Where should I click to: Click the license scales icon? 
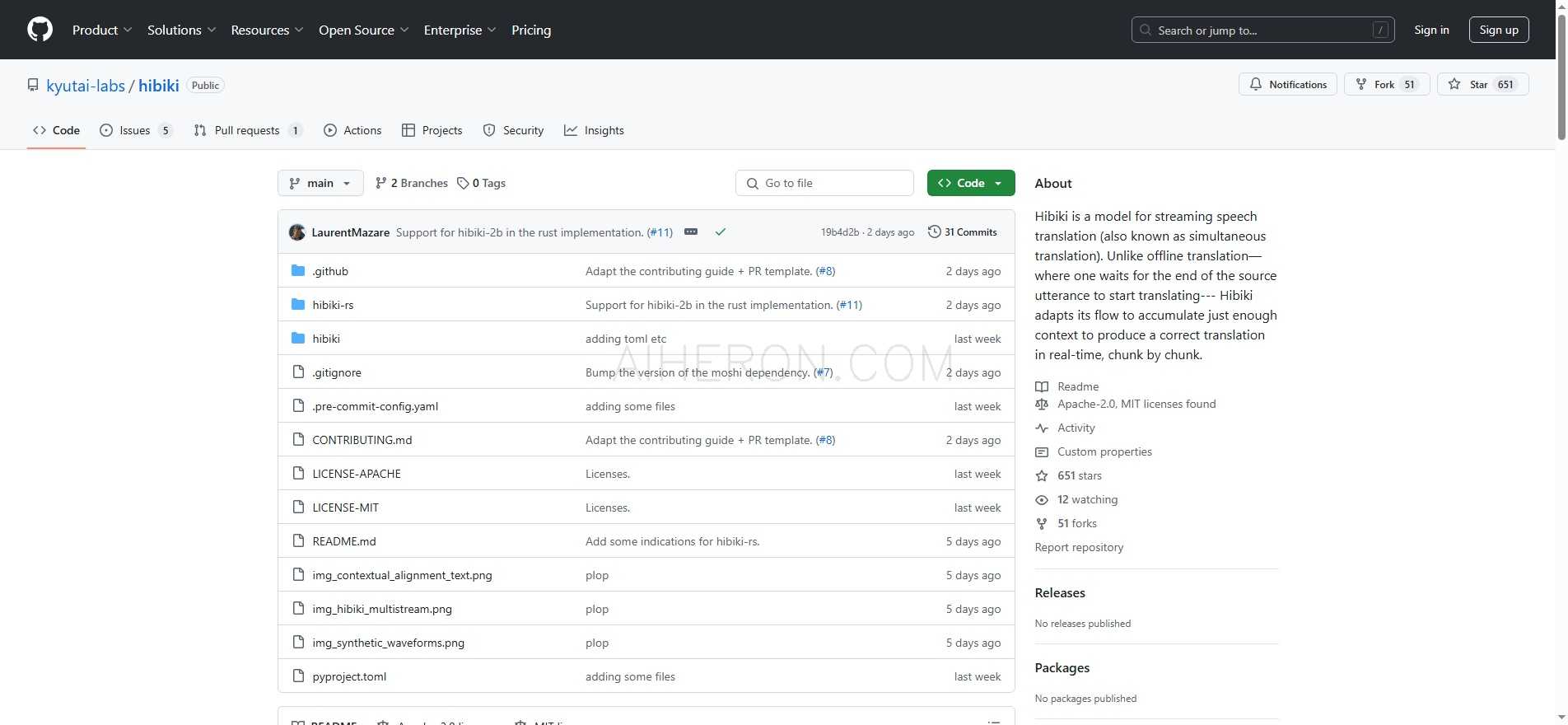(1042, 404)
